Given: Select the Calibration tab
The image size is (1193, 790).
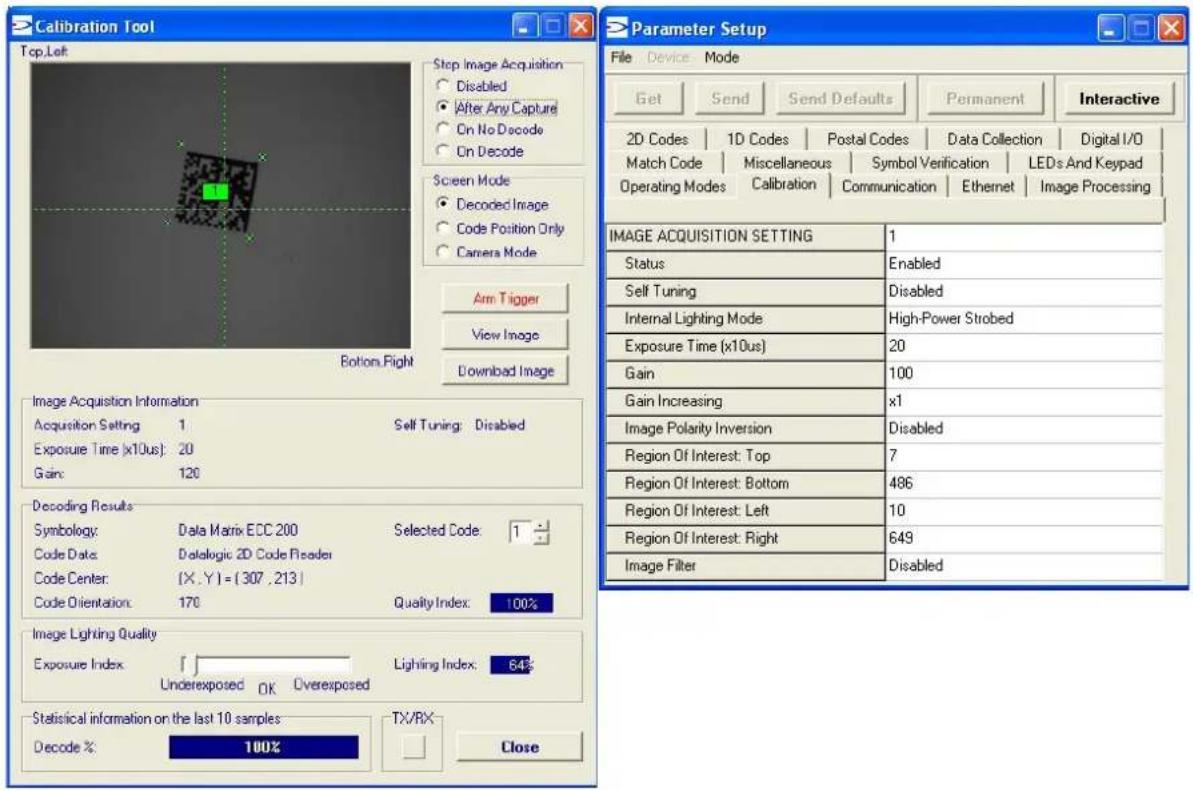Looking at the screenshot, I should (784, 184).
